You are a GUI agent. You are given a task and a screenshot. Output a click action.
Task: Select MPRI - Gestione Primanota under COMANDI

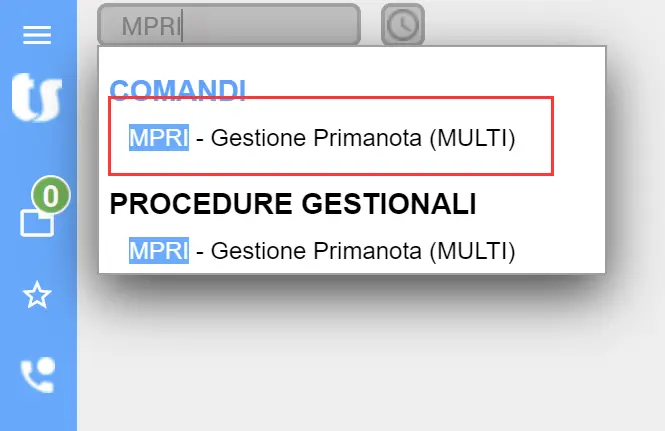[x=322, y=138]
